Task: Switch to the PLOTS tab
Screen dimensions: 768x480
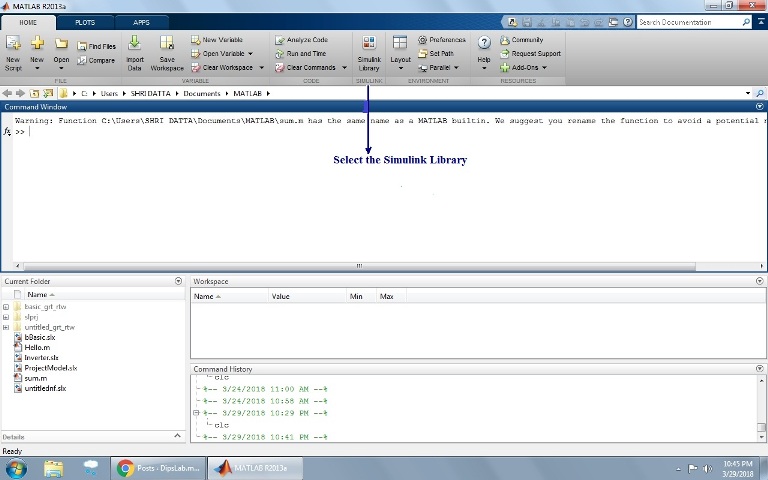Action: point(85,22)
